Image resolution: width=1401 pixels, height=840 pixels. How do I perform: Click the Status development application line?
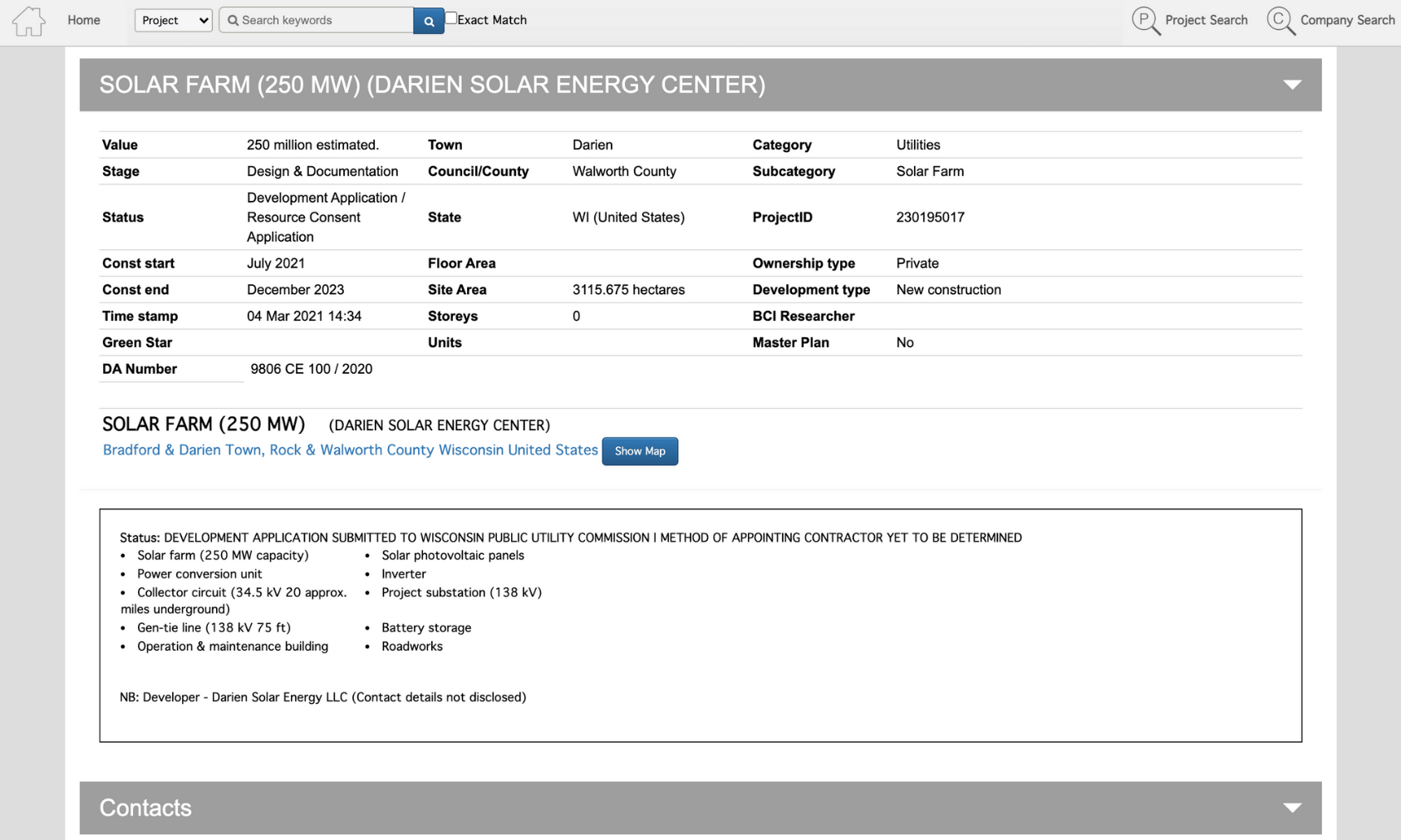pos(571,538)
